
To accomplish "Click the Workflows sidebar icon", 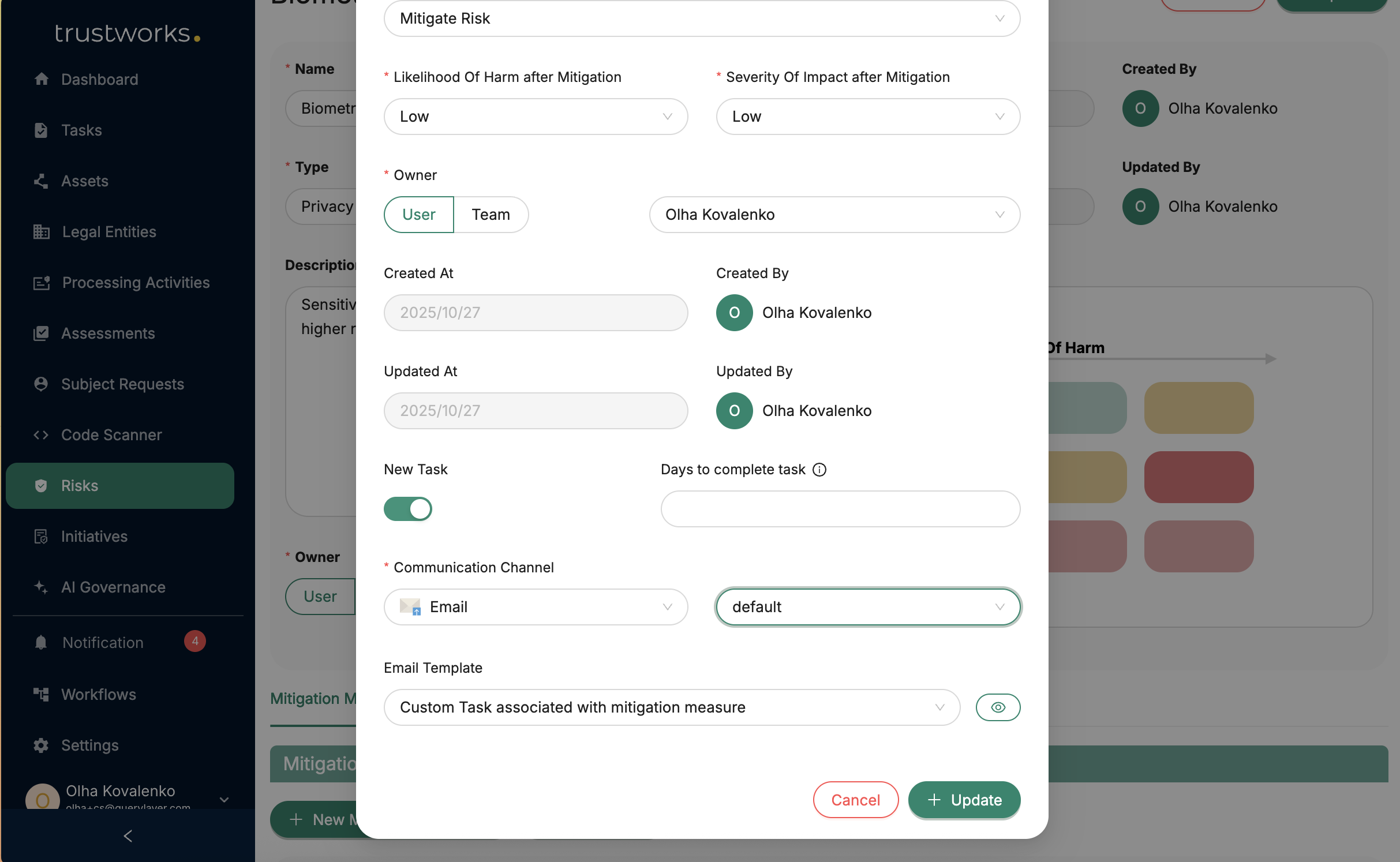I will [41, 694].
